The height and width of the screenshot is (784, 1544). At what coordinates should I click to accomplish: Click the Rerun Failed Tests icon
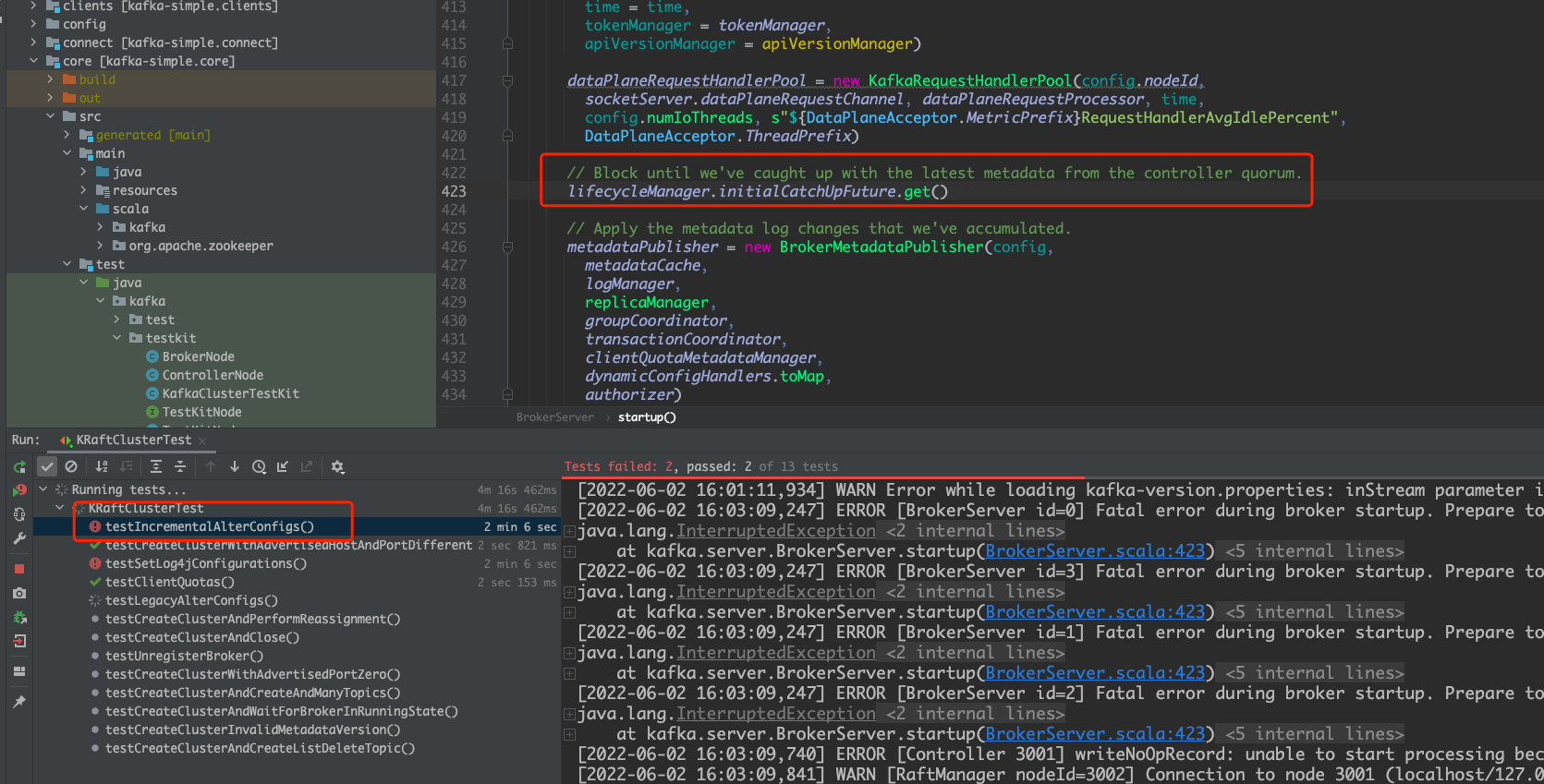click(x=19, y=490)
